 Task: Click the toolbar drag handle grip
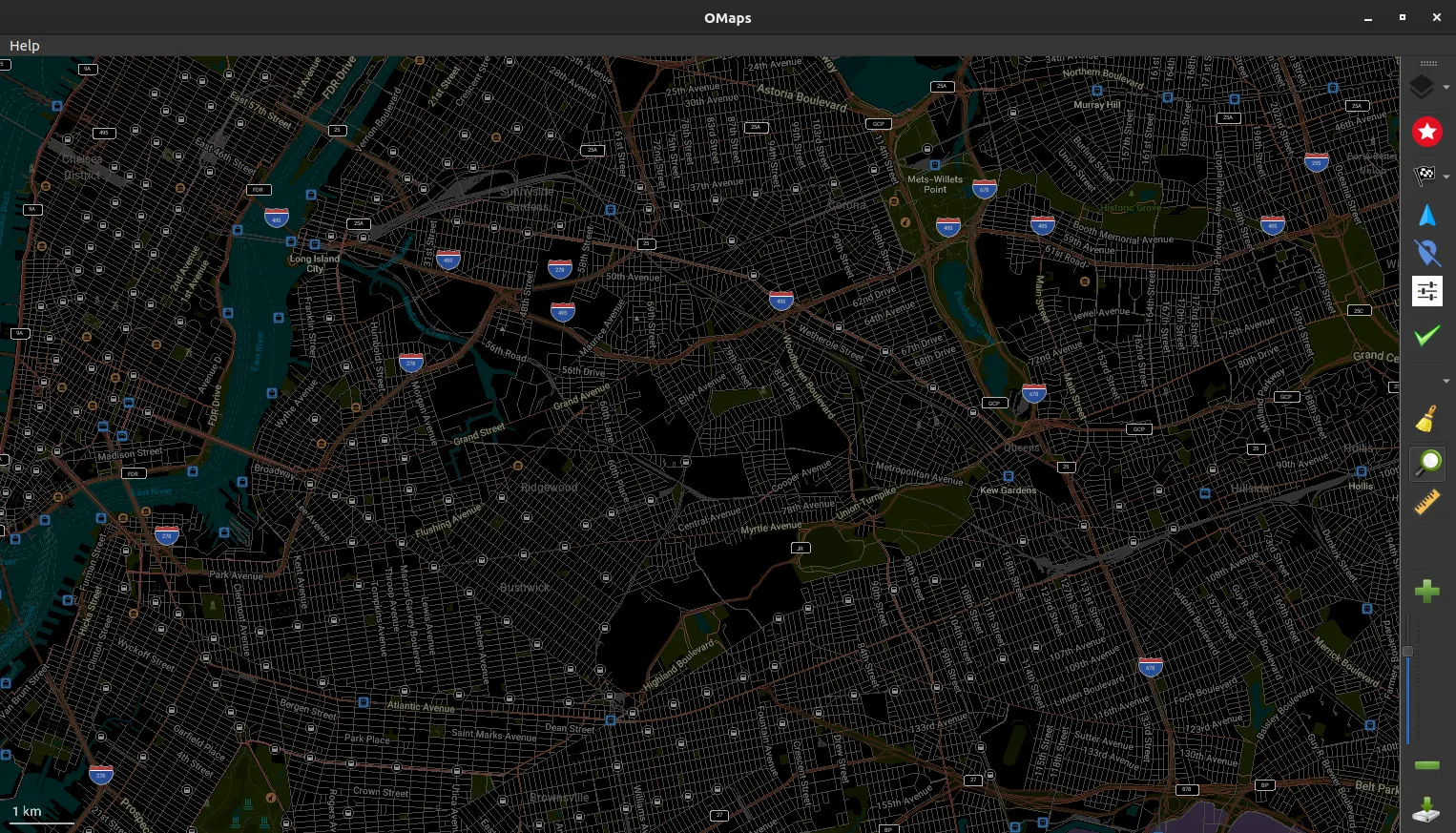coord(1427,64)
